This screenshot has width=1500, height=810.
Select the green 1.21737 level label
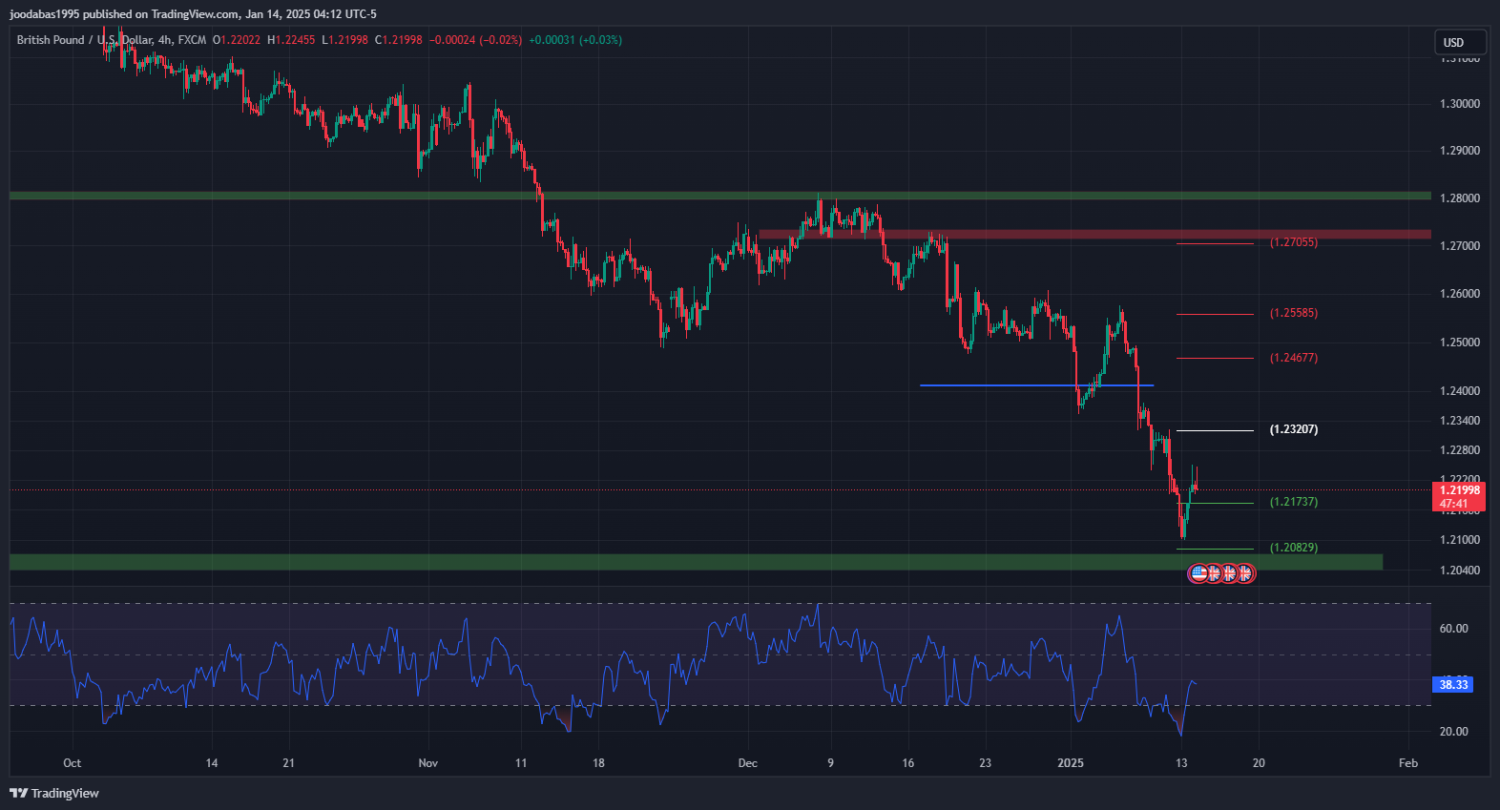coord(1293,502)
